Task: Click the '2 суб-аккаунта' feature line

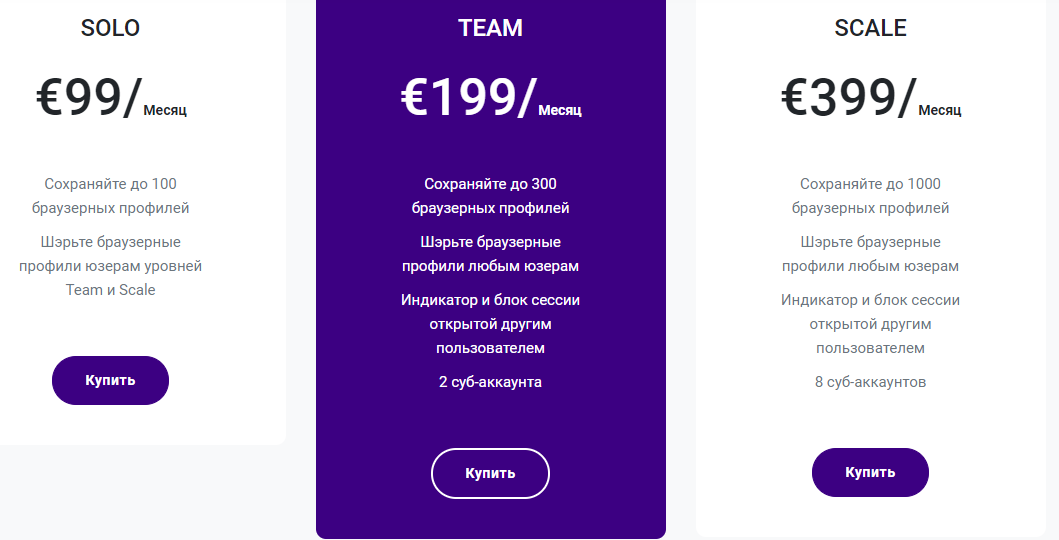Action: pos(490,382)
